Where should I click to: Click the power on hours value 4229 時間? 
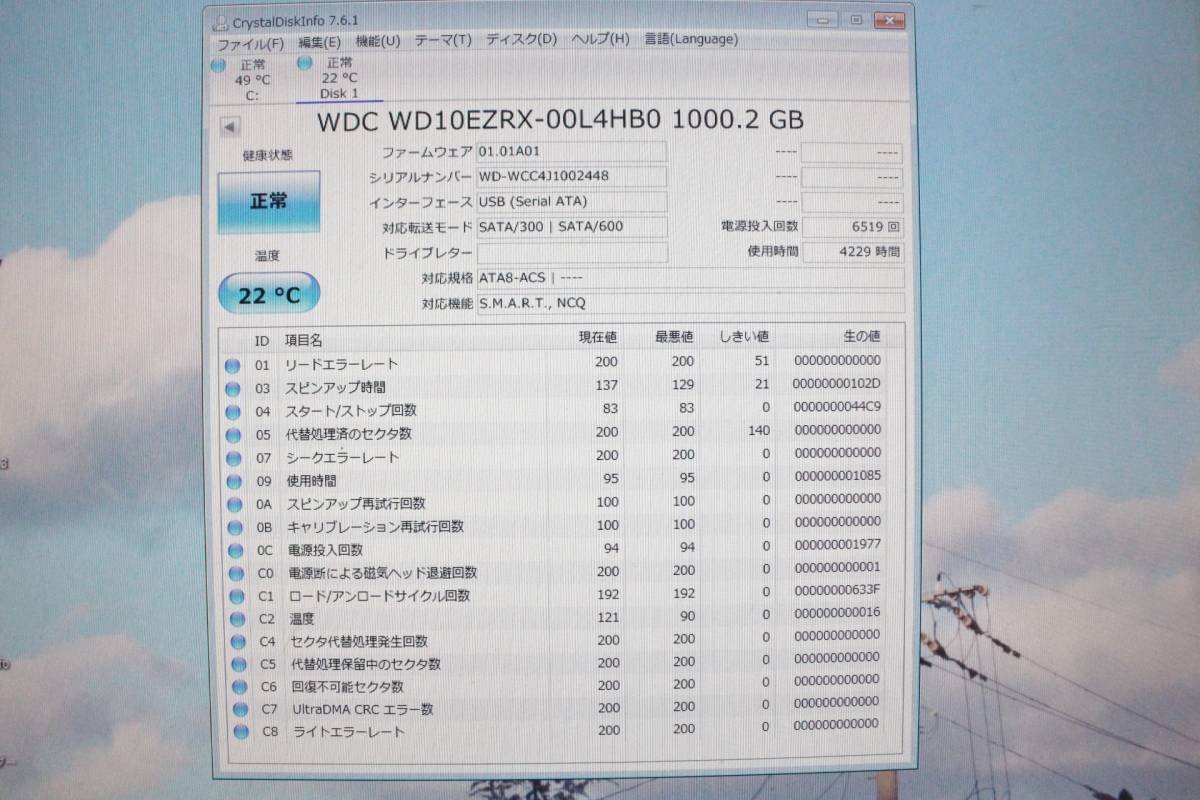(852, 252)
